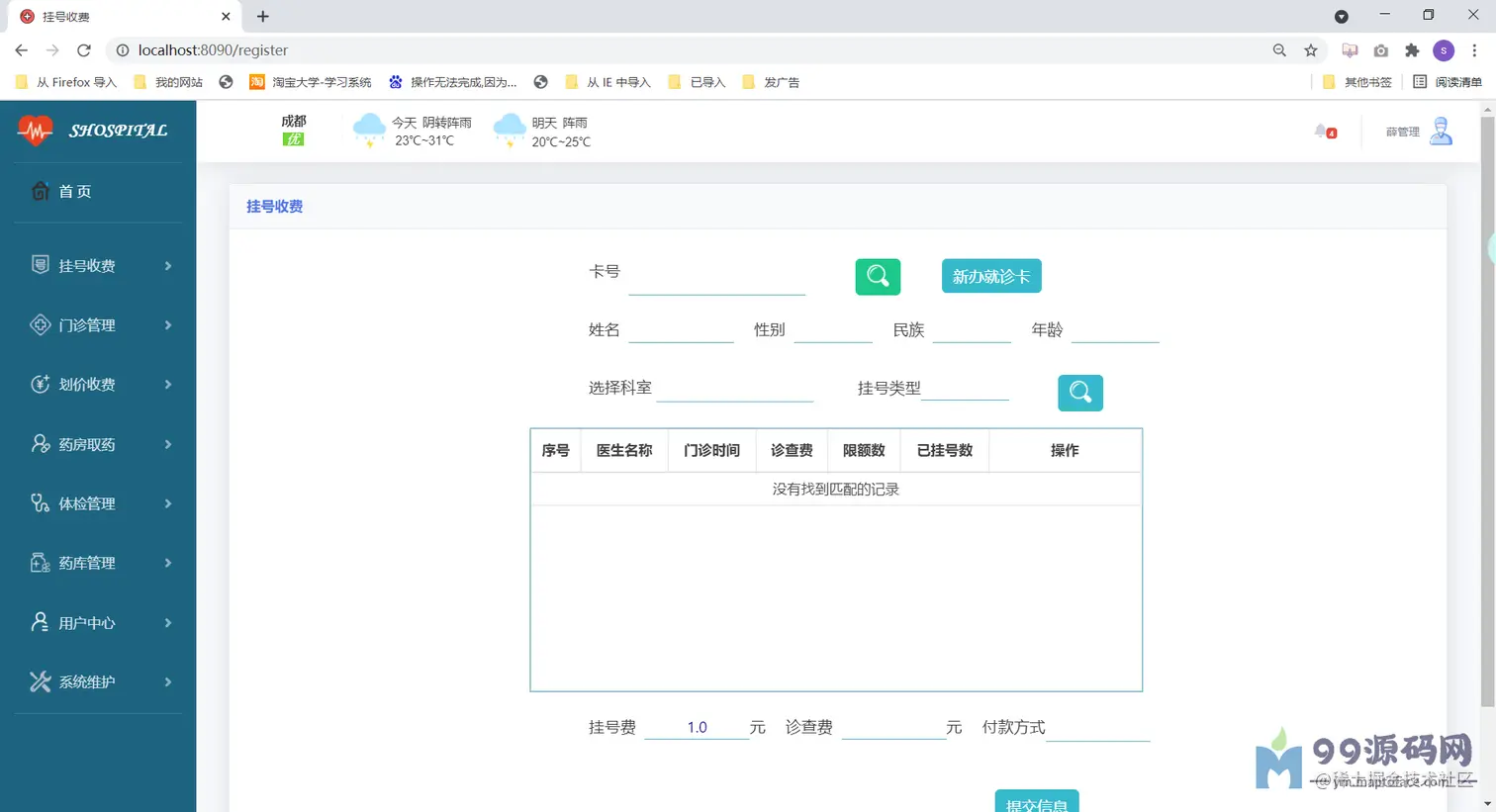
Task: Click the browser extensions puzzle icon
Action: 1412,50
